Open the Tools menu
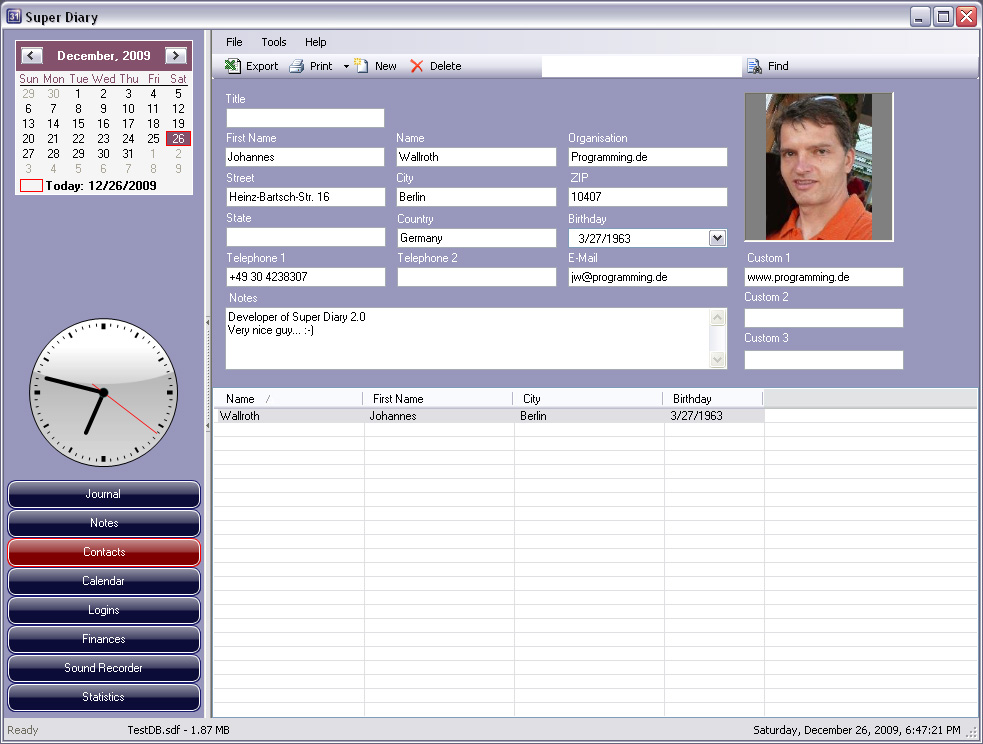Image resolution: width=983 pixels, height=744 pixels. tap(274, 42)
